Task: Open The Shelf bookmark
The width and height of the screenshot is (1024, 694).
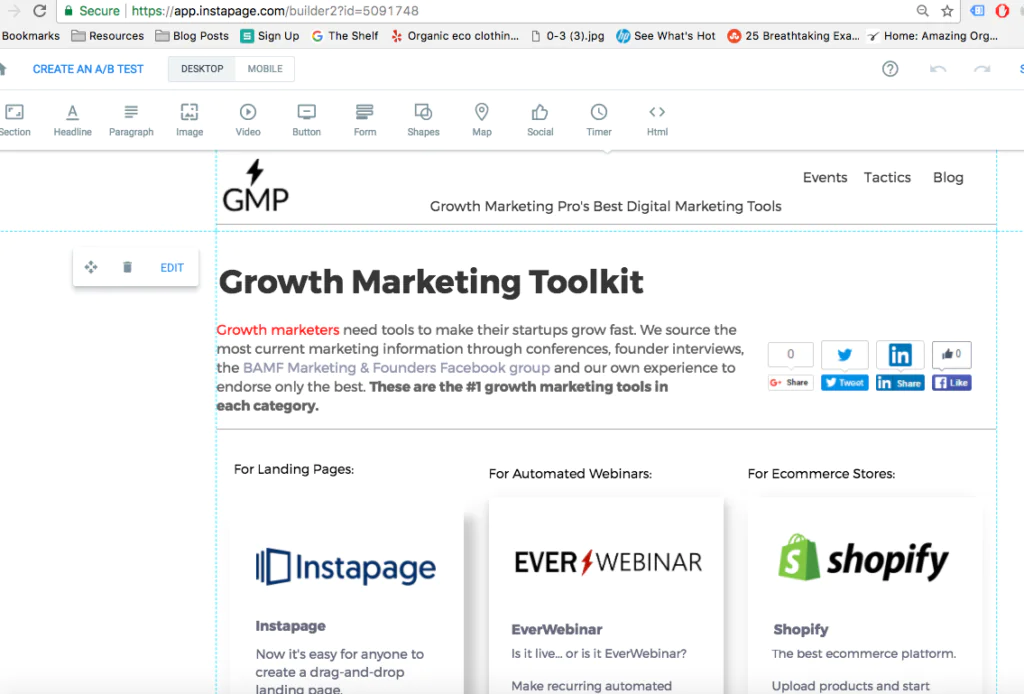Action: click(345, 36)
